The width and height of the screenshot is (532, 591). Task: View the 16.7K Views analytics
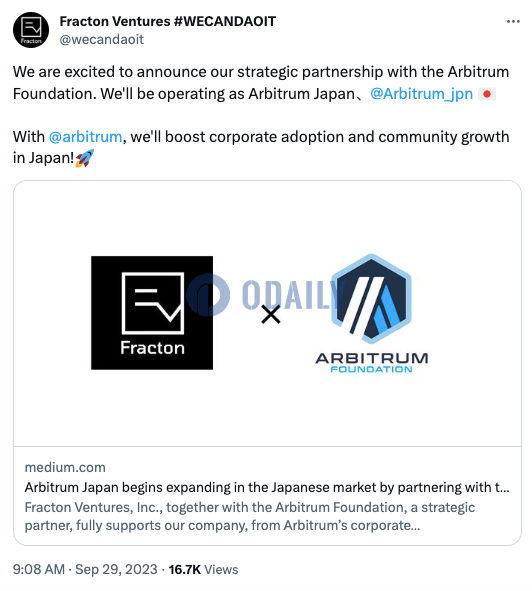tap(203, 569)
